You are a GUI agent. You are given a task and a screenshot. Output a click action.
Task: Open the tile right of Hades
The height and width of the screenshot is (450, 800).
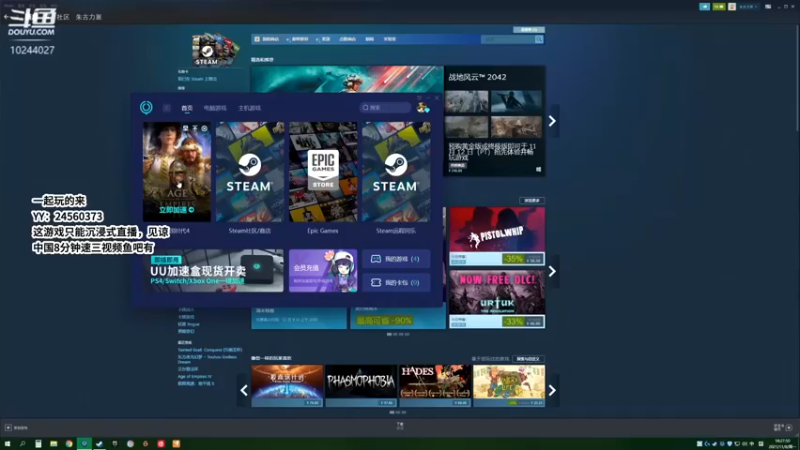click(x=509, y=386)
